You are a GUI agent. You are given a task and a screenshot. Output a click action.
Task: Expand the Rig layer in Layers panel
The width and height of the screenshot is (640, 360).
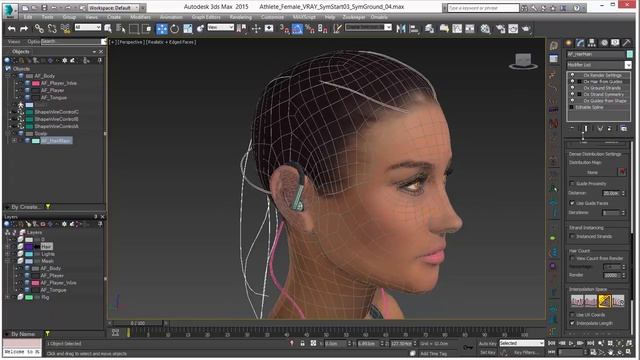point(8,297)
